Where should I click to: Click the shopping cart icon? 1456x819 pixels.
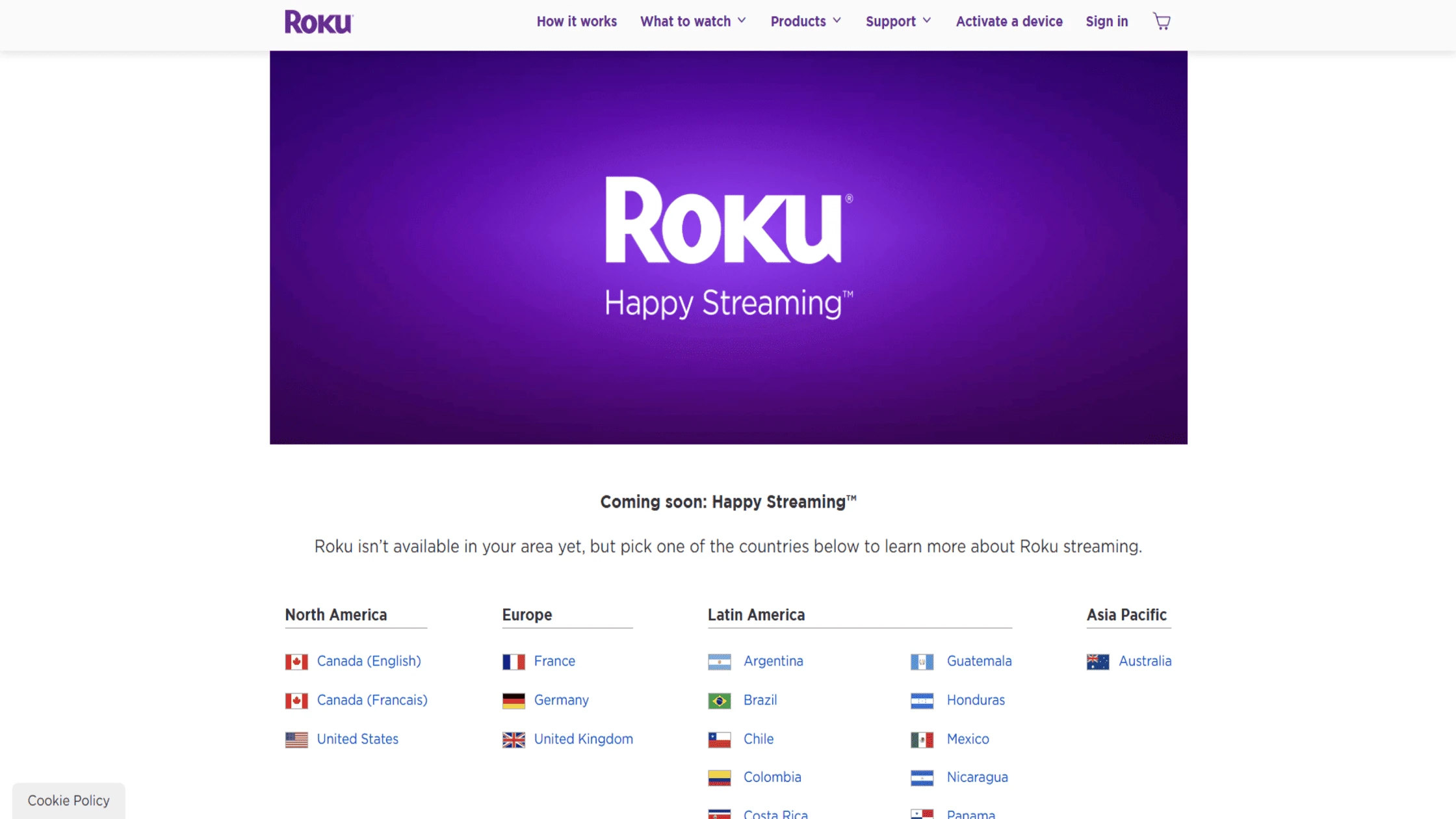tap(1161, 21)
